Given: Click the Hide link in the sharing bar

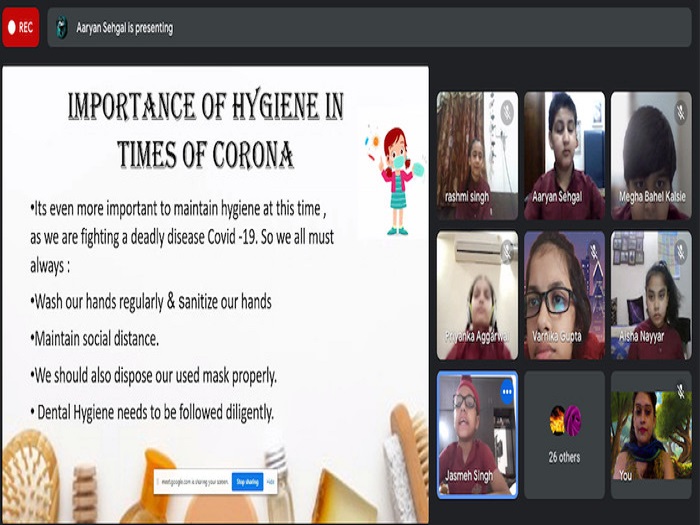Looking at the screenshot, I should tap(270, 482).
